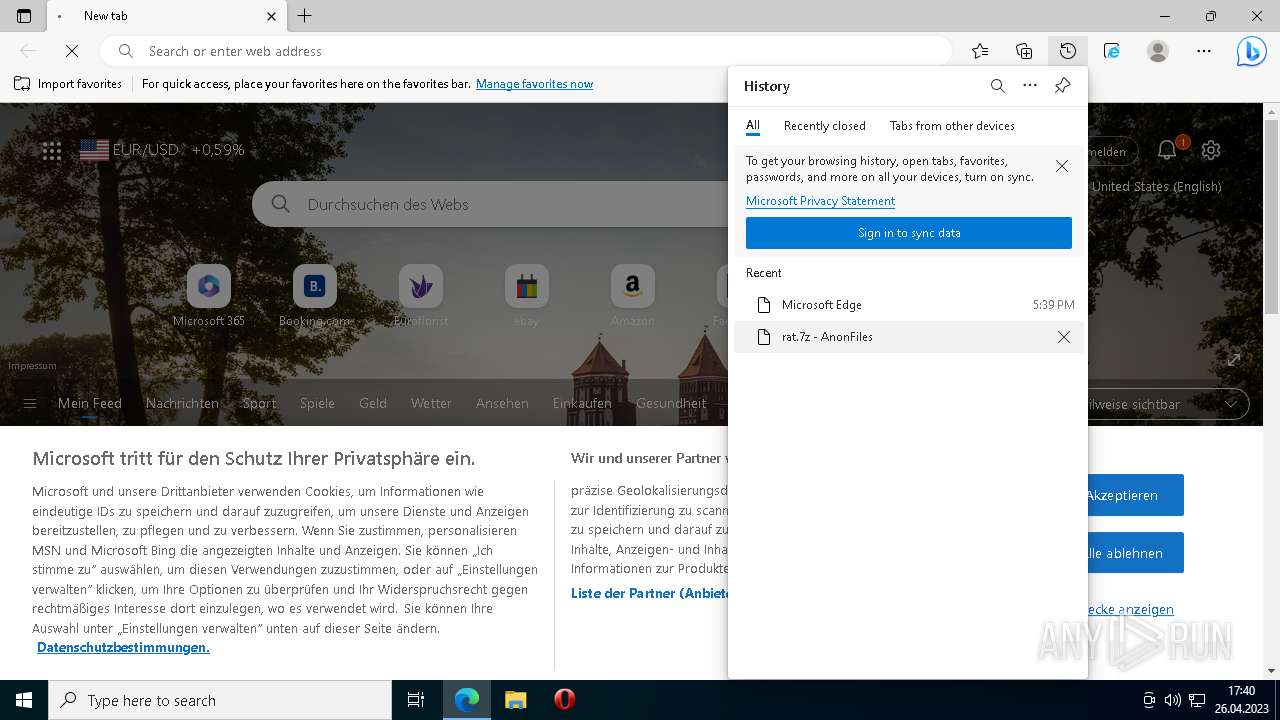Dismiss the sync notice banner

[x=1062, y=166]
